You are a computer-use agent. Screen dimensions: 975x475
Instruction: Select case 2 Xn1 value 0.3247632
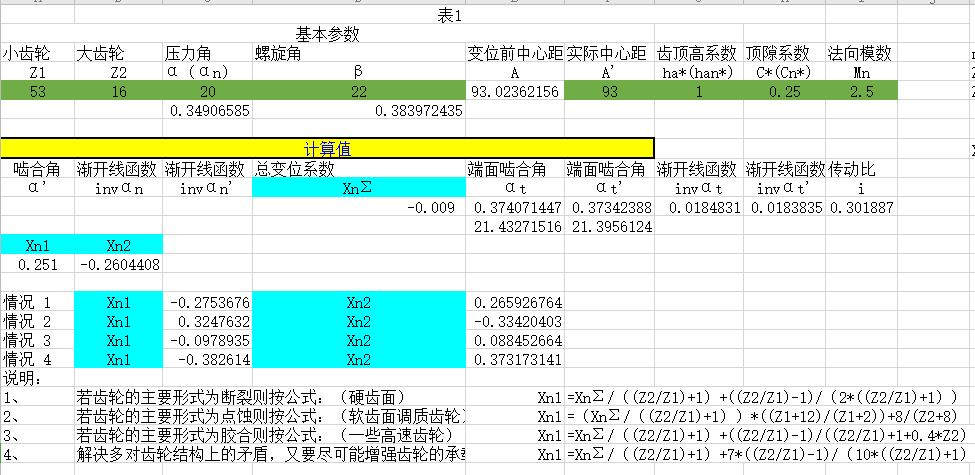coord(208,321)
